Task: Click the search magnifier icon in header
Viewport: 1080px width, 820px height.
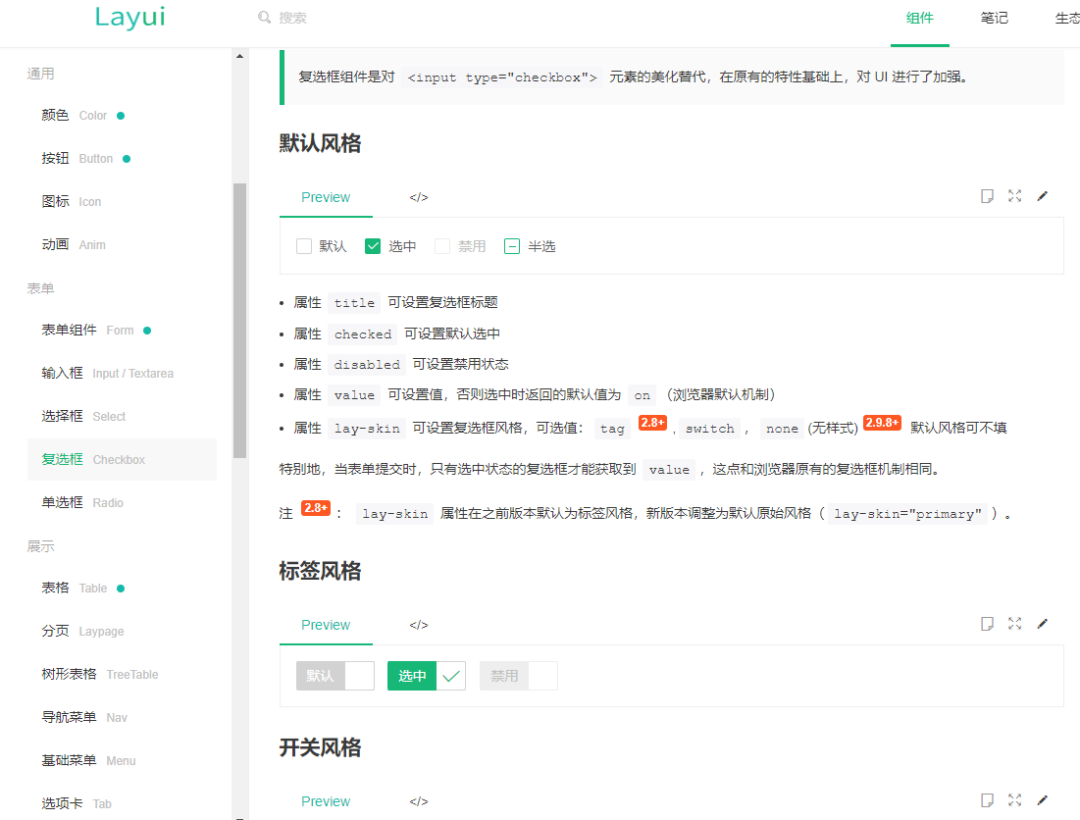Action: 265,18
